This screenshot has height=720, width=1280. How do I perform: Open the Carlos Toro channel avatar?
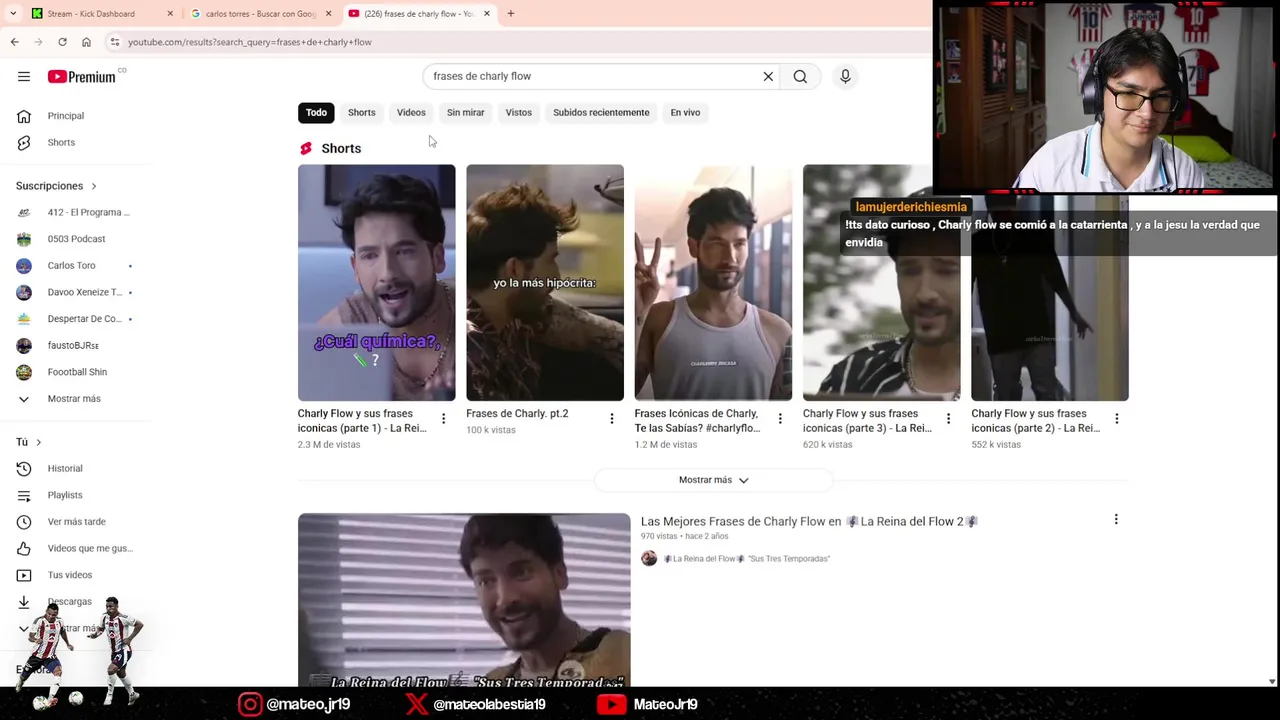(x=24, y=265)
